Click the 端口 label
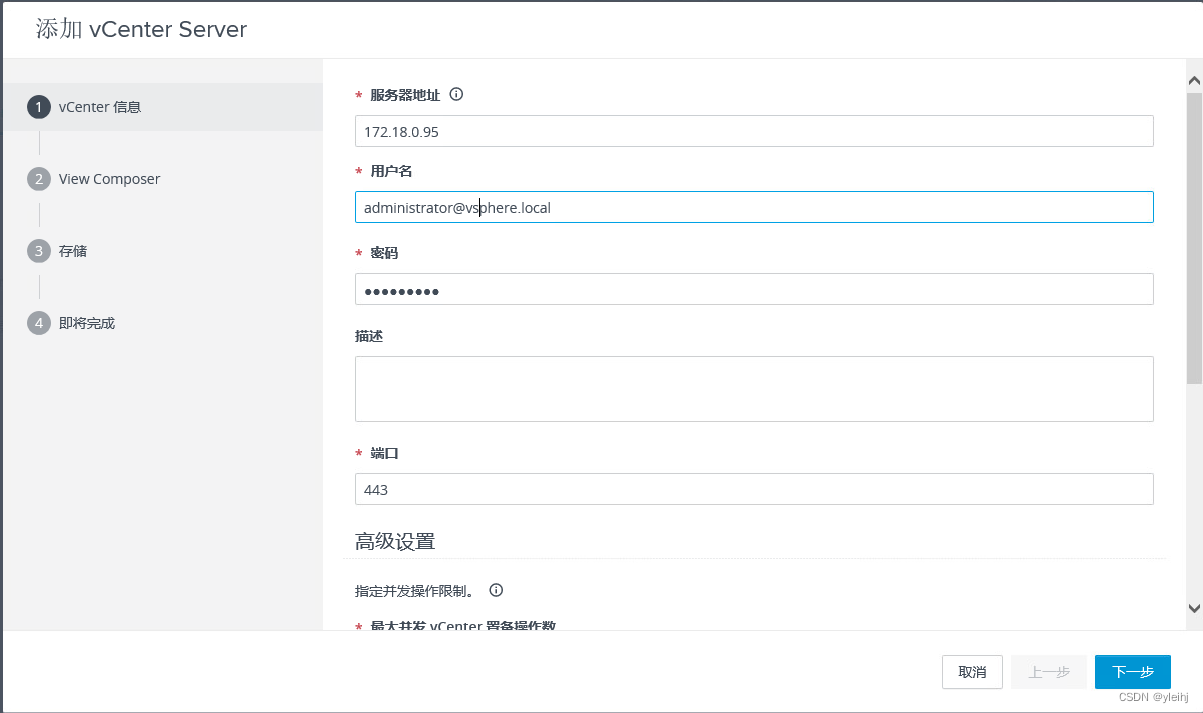 point(384,453)
